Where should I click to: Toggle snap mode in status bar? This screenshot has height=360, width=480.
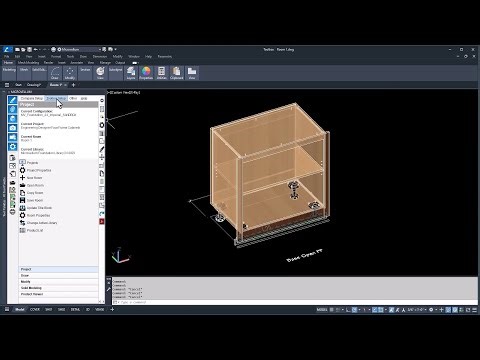pos(338,310)
